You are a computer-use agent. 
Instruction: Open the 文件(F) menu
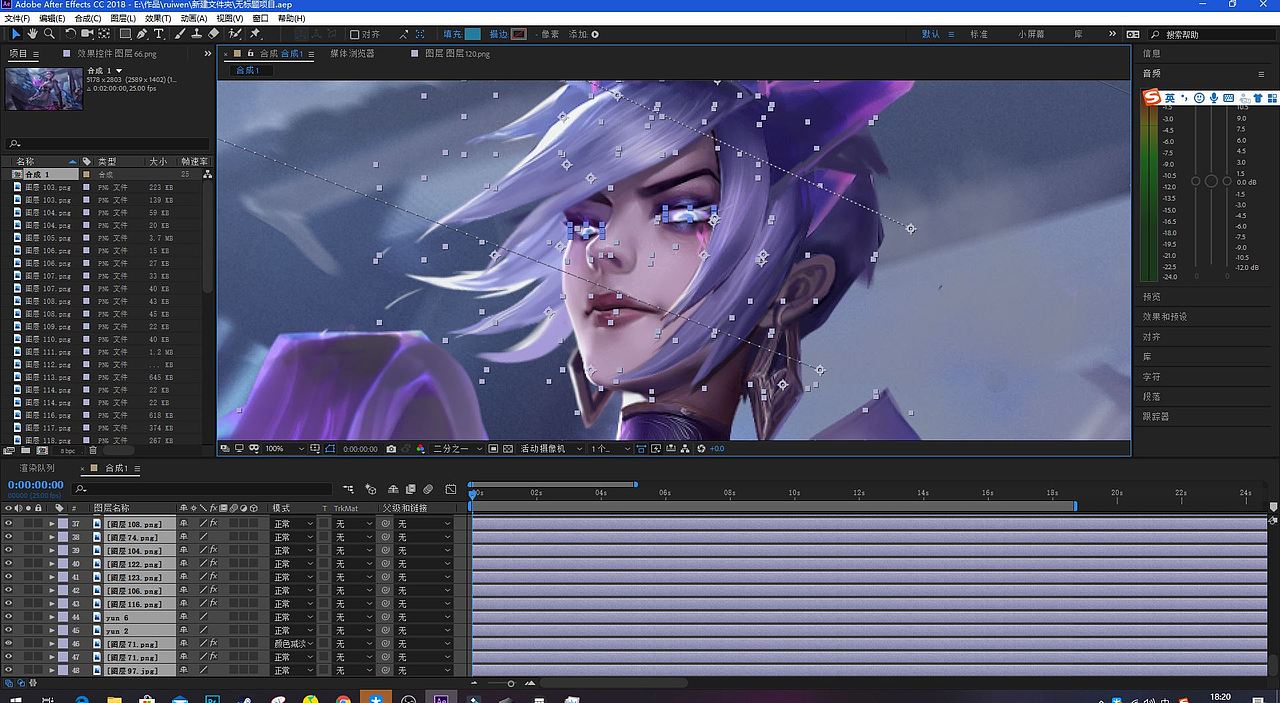tap(17, 18)
